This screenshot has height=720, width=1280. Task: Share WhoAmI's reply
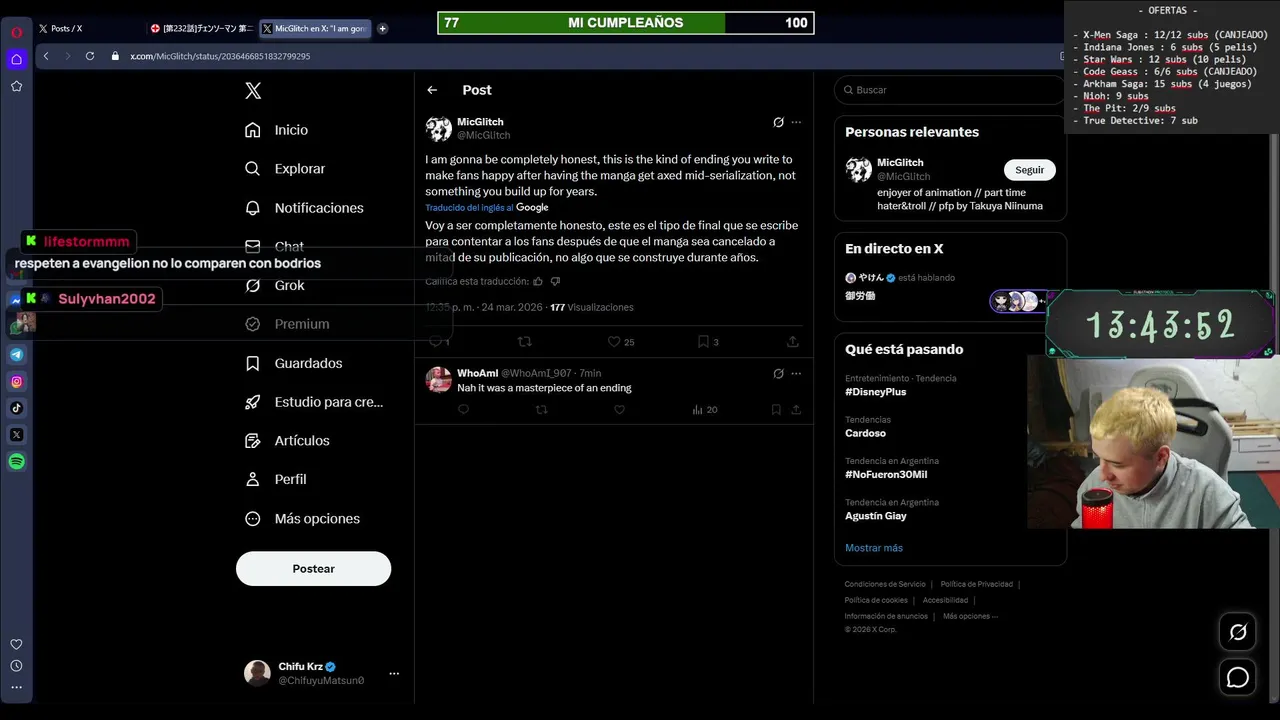796,409
